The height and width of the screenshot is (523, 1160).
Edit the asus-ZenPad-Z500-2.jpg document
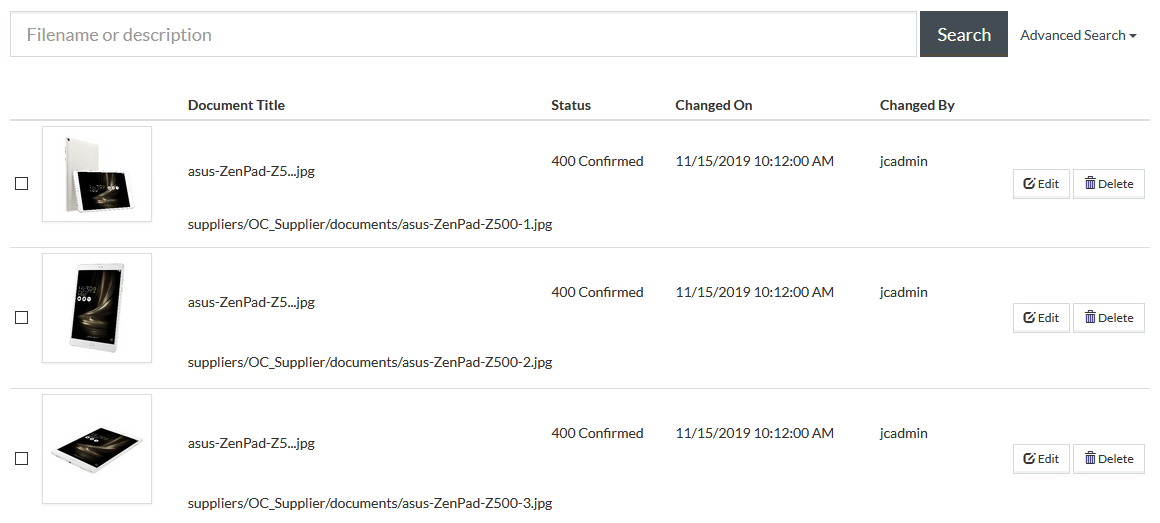point(1041,317)
